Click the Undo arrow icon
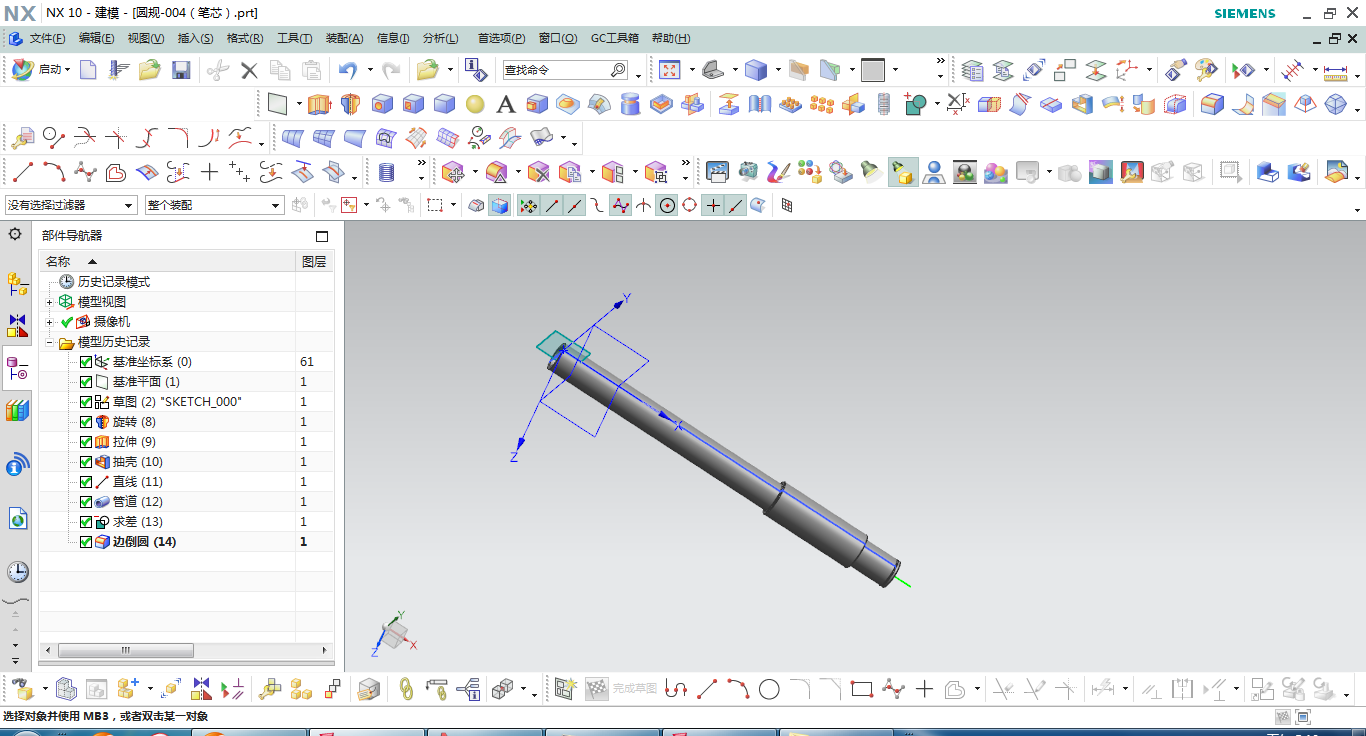 coord(347,70)
